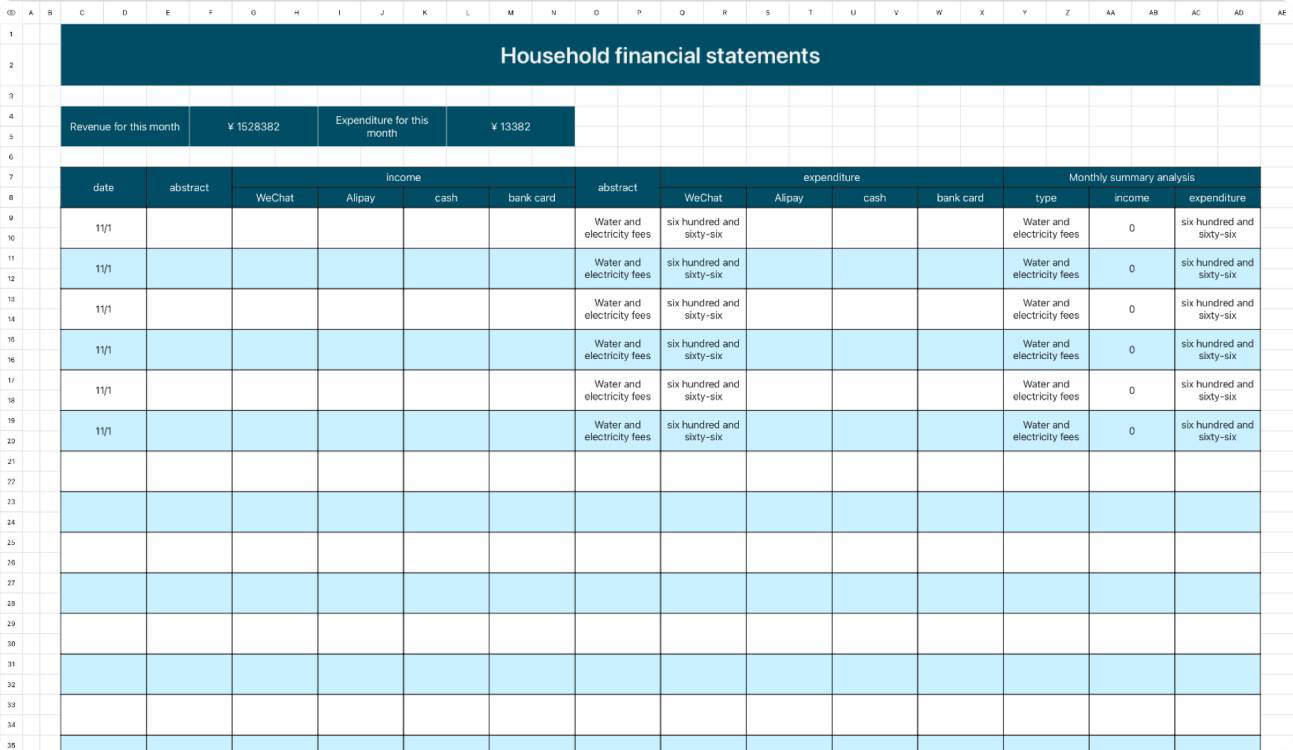
Task: Click the type header in monthly summary
Action: [x=1046, y=198]
